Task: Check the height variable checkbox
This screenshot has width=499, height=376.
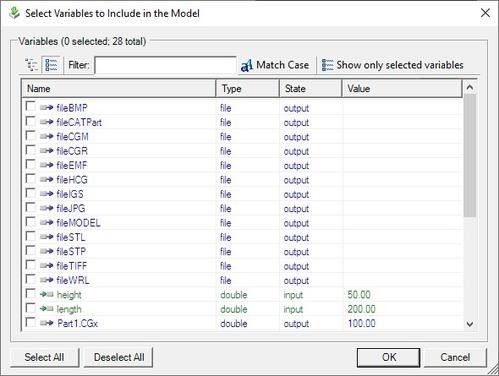Action: pyautogui.click(x=30, y=293)
